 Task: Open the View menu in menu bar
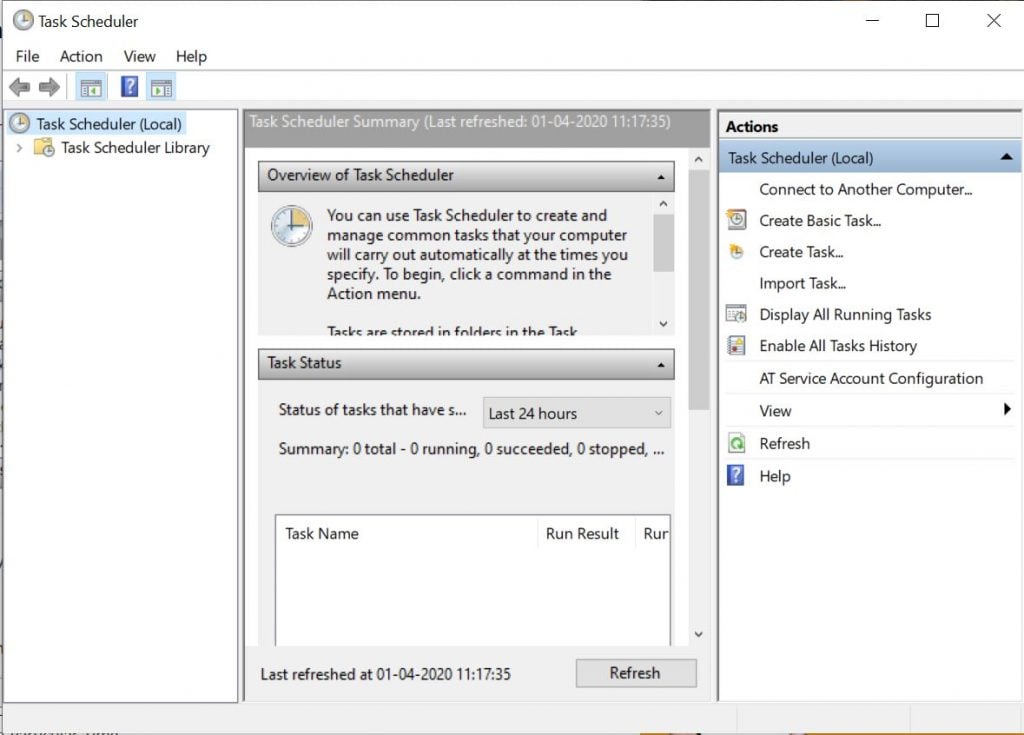pyautogui.click(x=140, y=56)
